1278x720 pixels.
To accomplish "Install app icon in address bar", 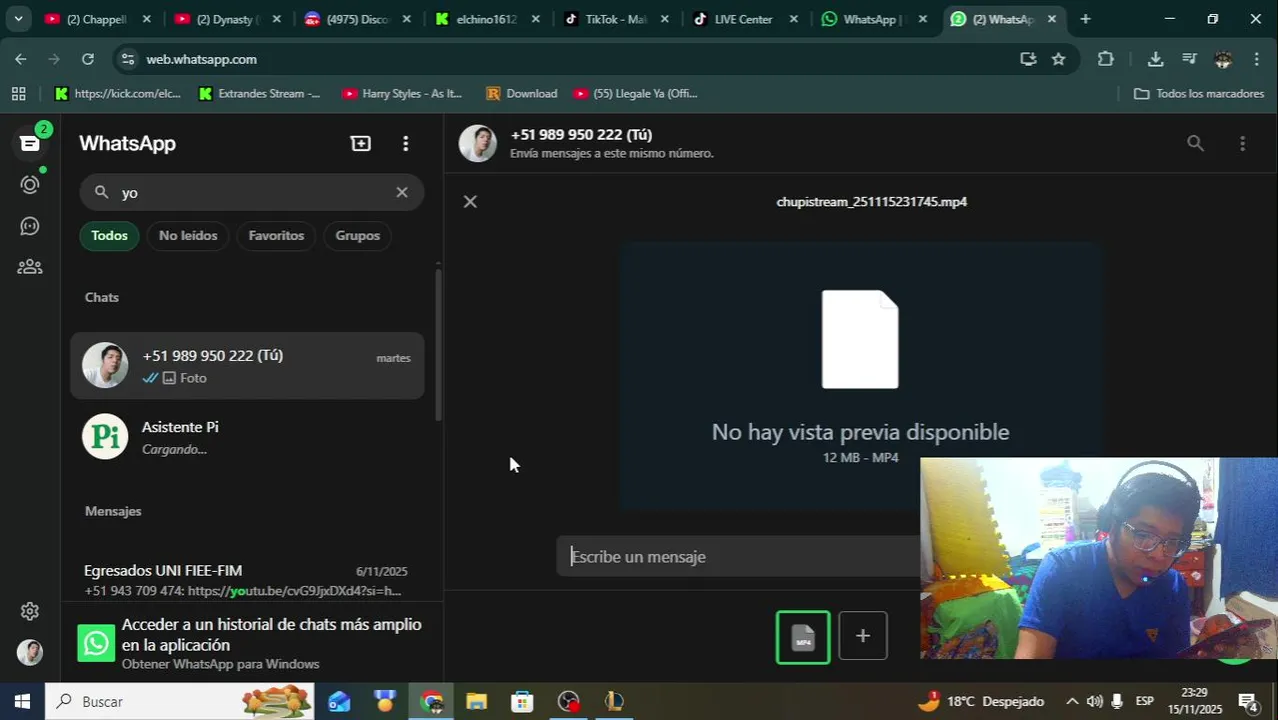I will click(1028, 59).
